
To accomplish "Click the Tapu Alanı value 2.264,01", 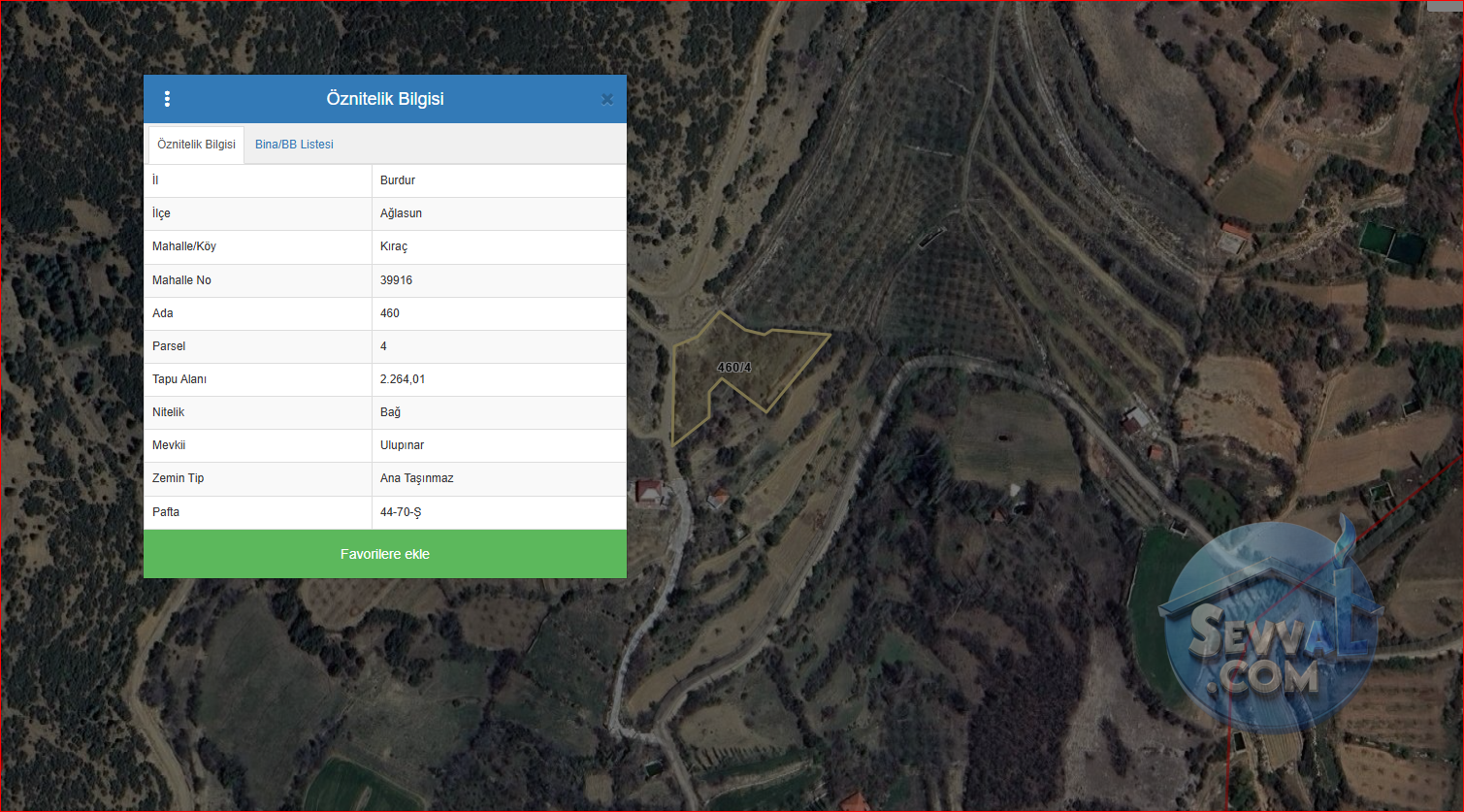I will pos(403,379).
